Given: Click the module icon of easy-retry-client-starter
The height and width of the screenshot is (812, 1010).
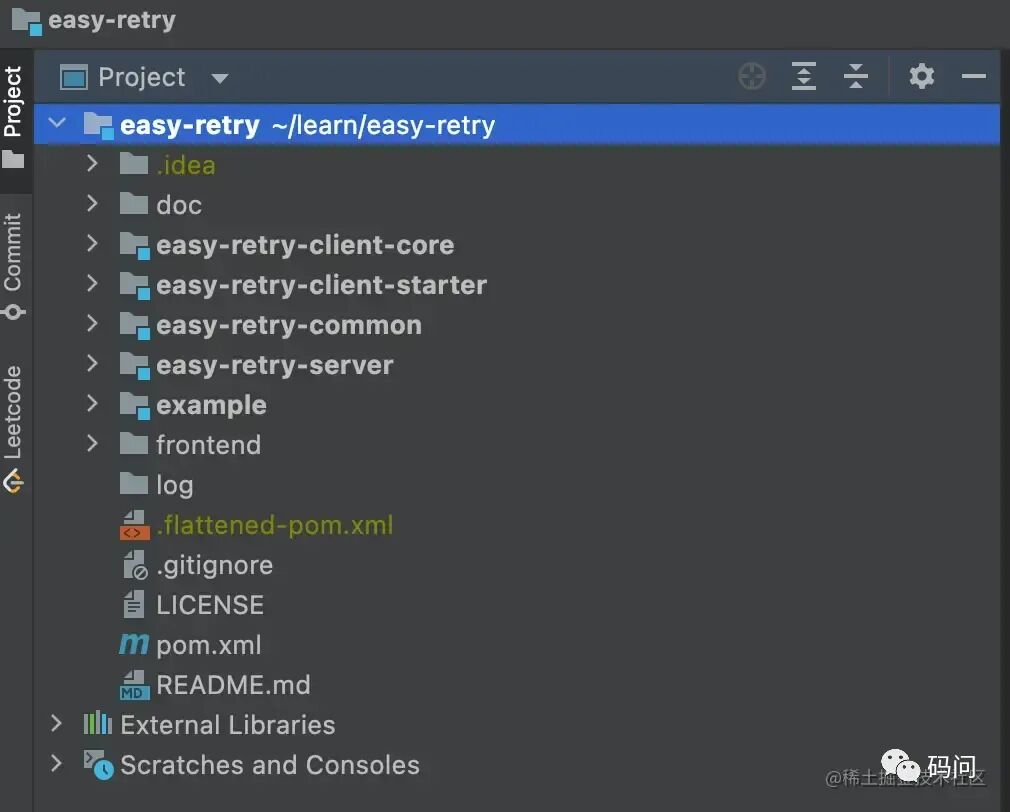Looking at the screenshot, I should coord(134,285).
